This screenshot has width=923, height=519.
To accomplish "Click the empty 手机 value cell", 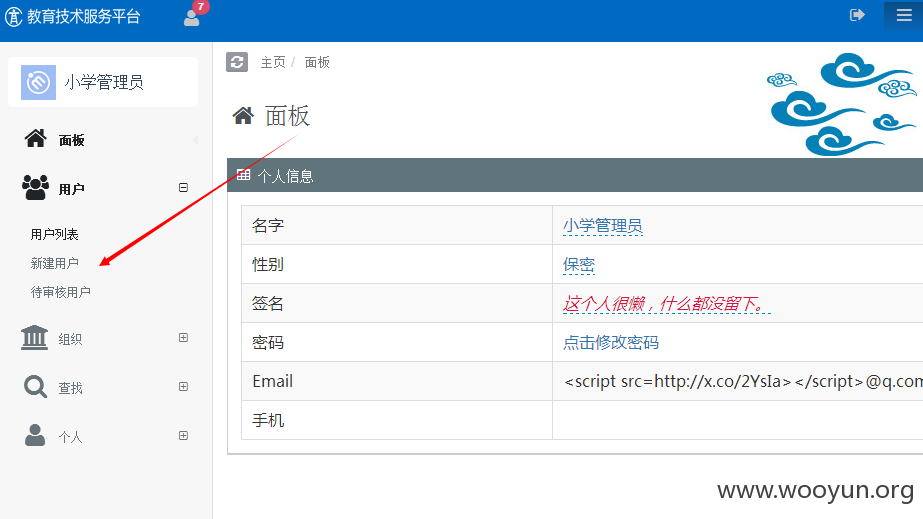I will pyautogui.click(x=738, y=420).
